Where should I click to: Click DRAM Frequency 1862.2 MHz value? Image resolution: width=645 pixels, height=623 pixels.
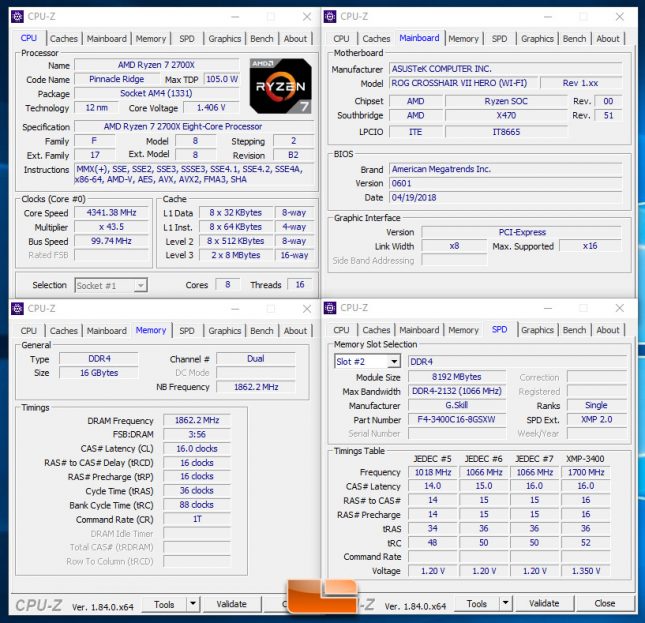(x=197, y=420)
